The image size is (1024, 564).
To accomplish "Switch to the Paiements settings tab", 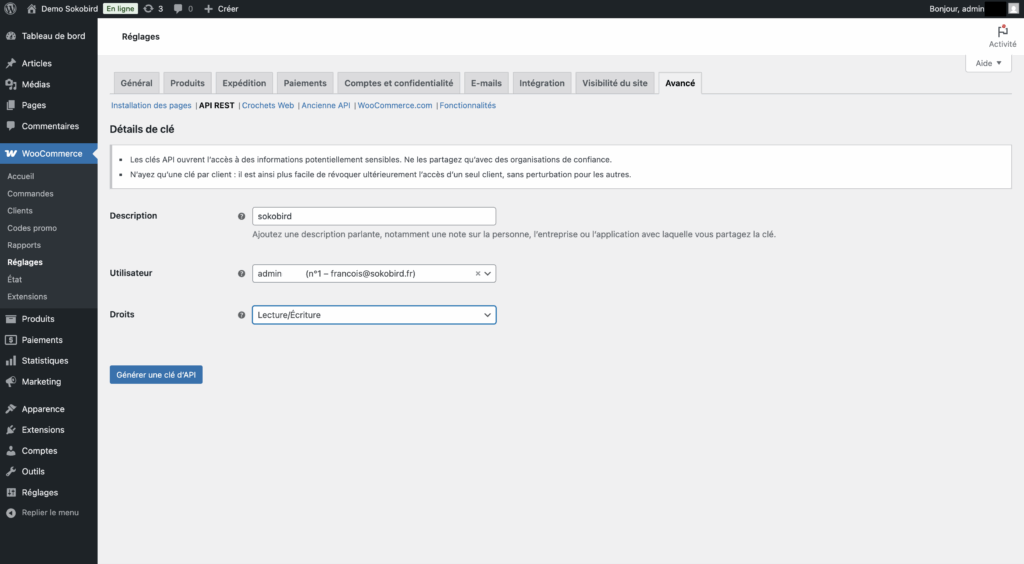I will click(305, 83).
